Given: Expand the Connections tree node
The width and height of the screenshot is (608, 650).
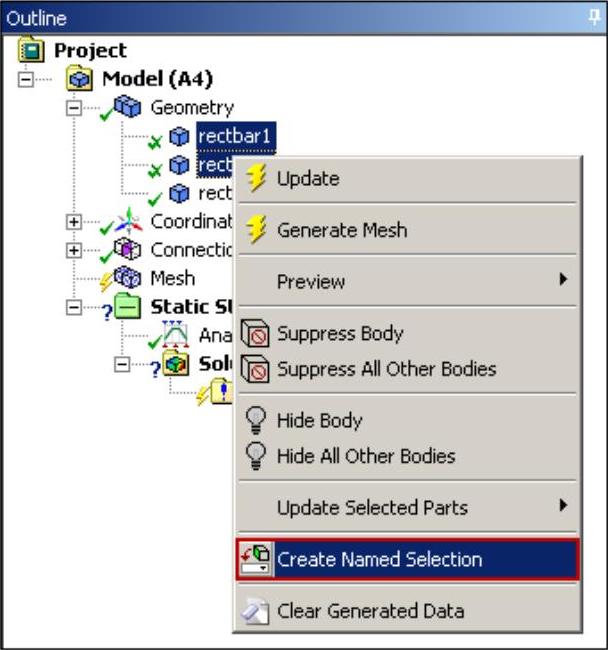Looking at the screenshot, I should coord(74,250).
